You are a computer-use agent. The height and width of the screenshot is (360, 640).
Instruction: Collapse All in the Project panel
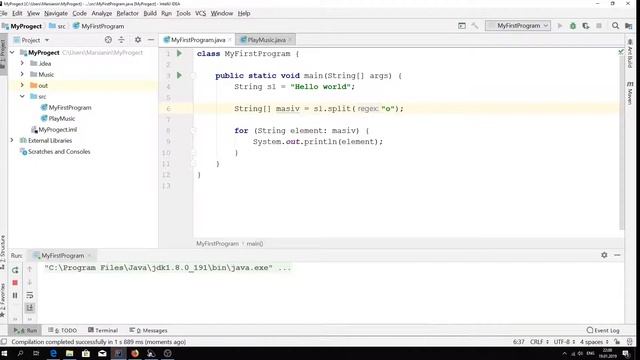click(x=121, y=40)
